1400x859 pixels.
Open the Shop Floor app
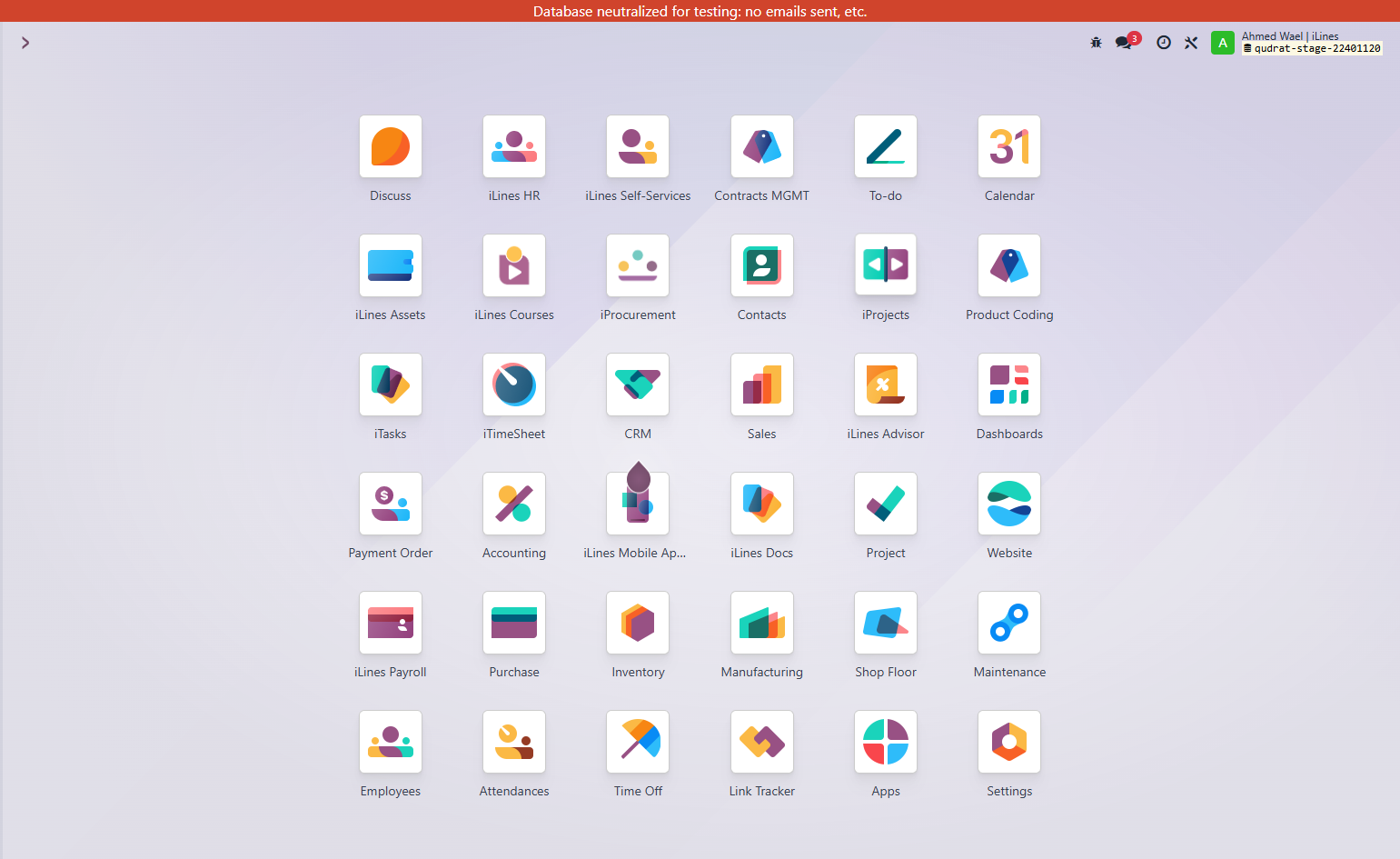[886, 623]
